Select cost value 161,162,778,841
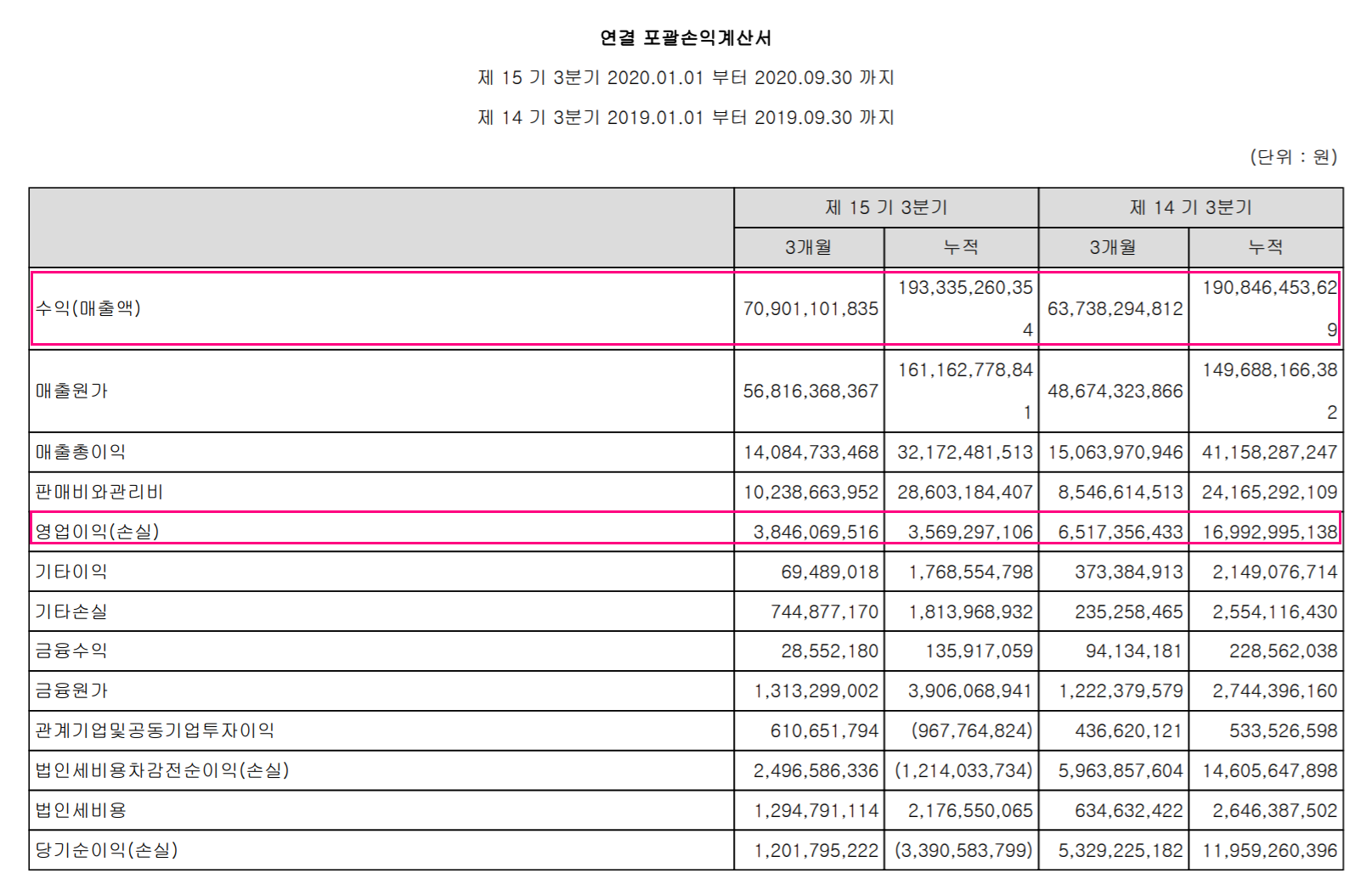1372x896 pixels. (965, 391)
